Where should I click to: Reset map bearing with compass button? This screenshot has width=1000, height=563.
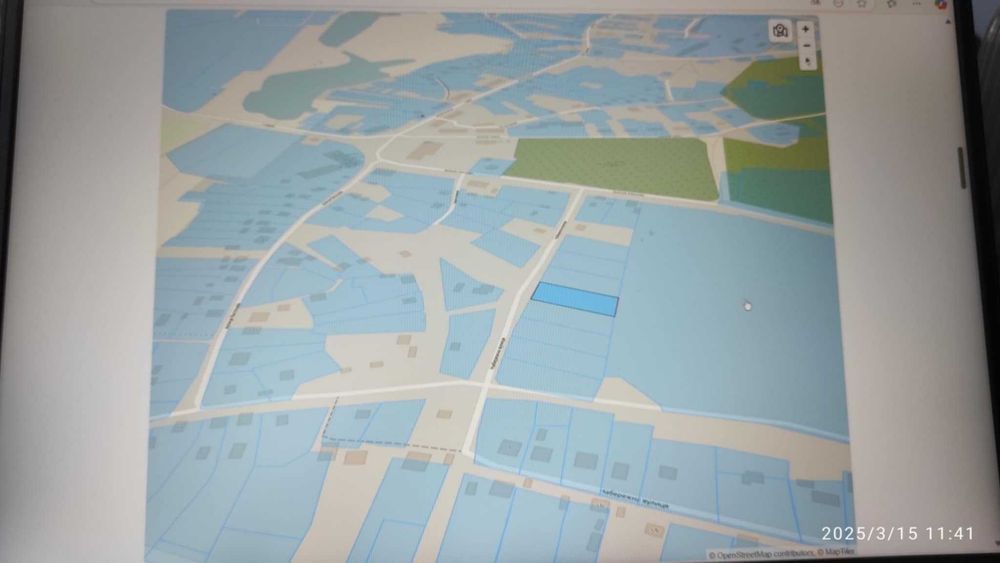point(808,62)
